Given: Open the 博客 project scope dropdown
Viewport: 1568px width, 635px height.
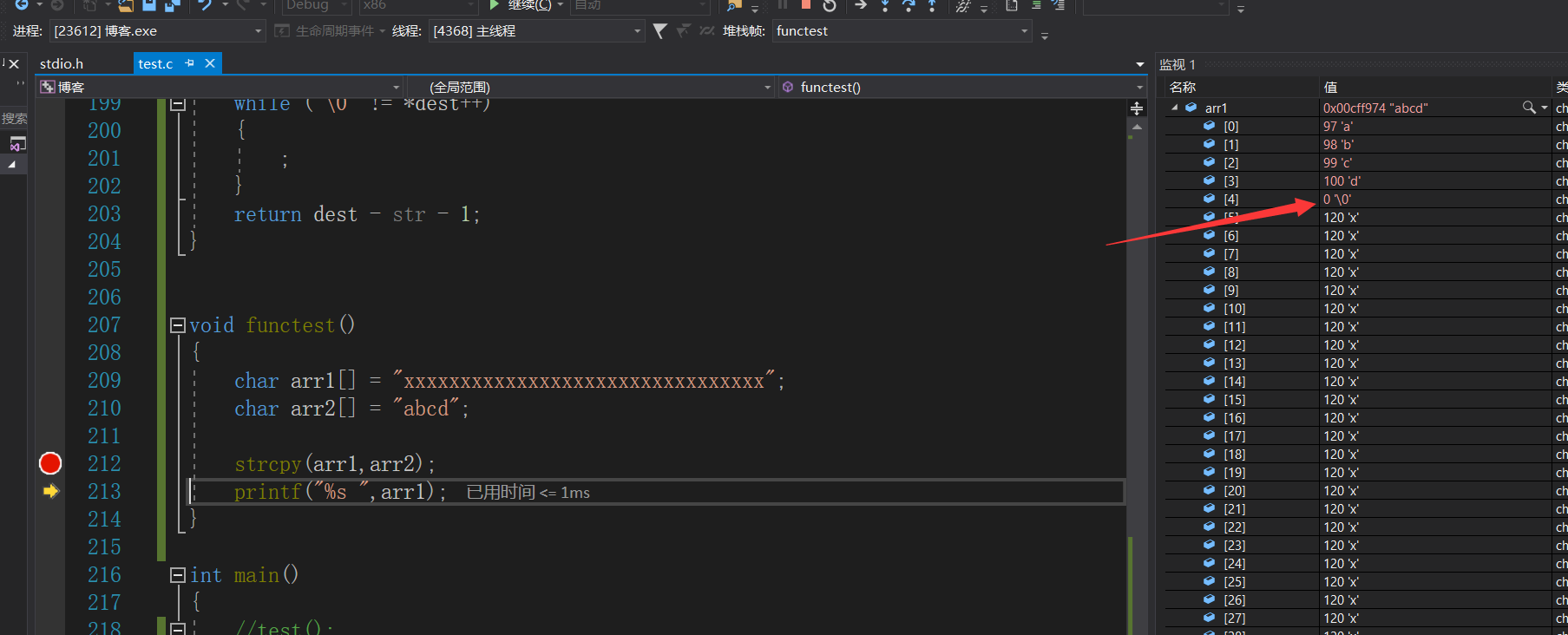Looking at the screenshot, I should coord(220,87).
